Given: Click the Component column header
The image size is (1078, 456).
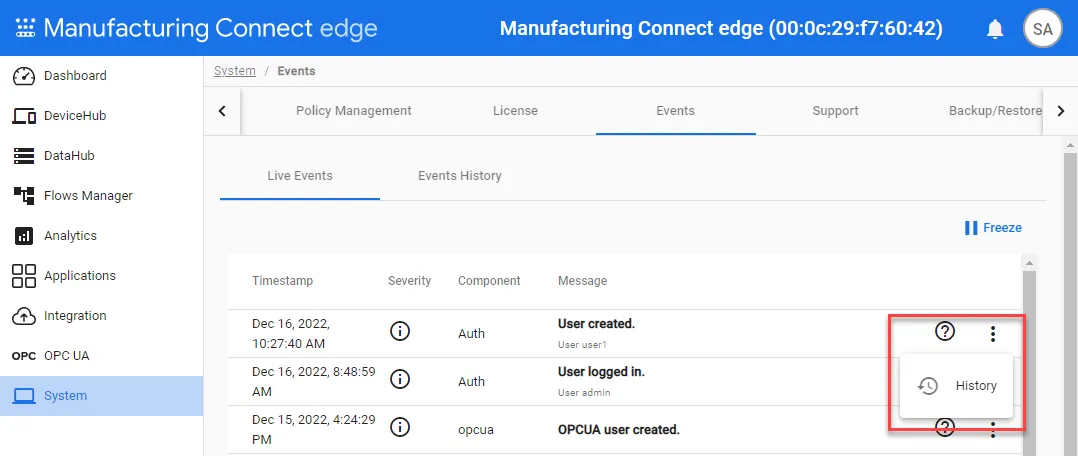Looking at the screenshot, I should [490, 281].
